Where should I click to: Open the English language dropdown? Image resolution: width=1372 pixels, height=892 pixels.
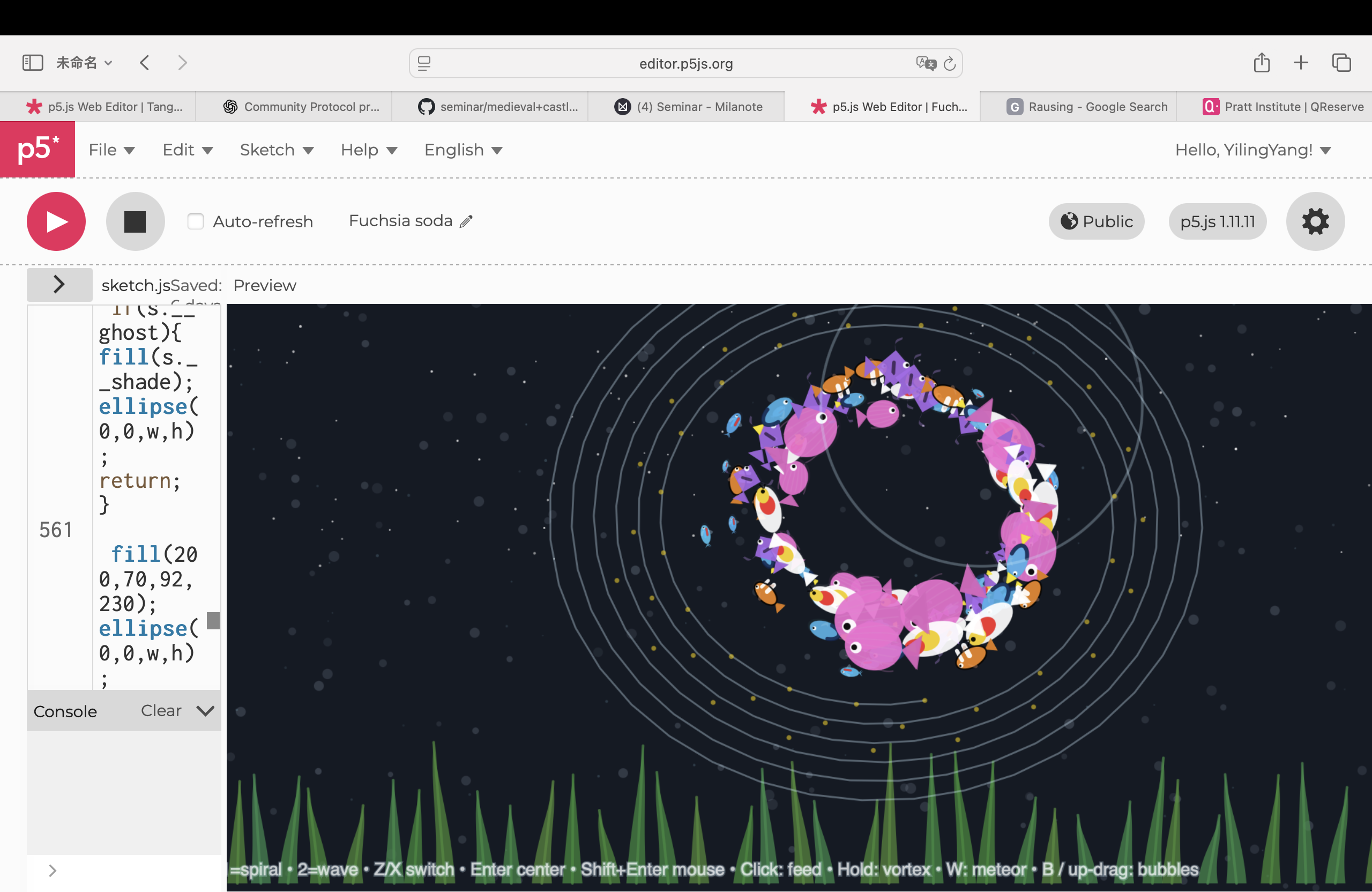[463, 150]
